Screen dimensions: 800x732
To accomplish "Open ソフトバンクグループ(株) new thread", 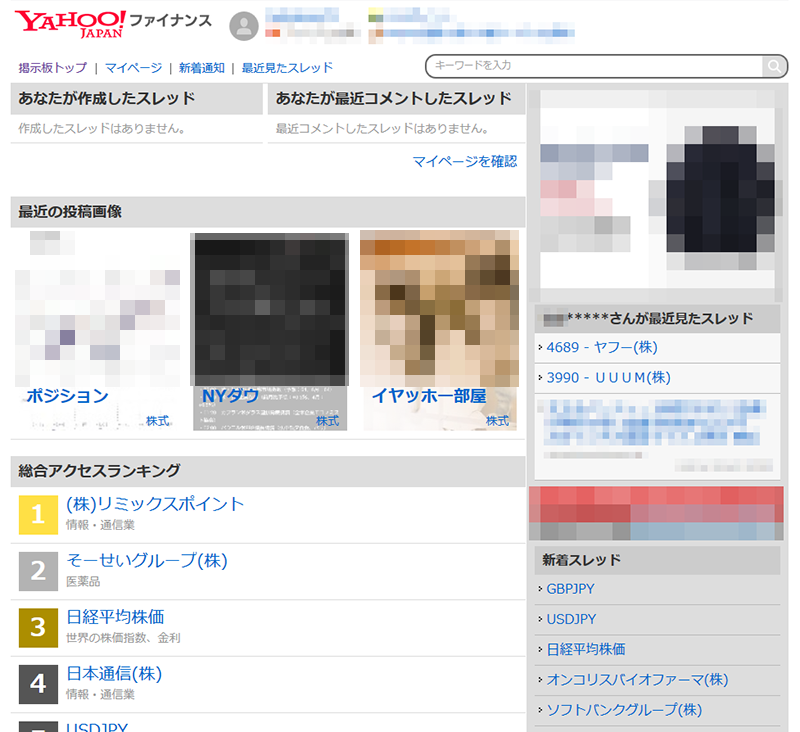I will click(x=624, y=710).
